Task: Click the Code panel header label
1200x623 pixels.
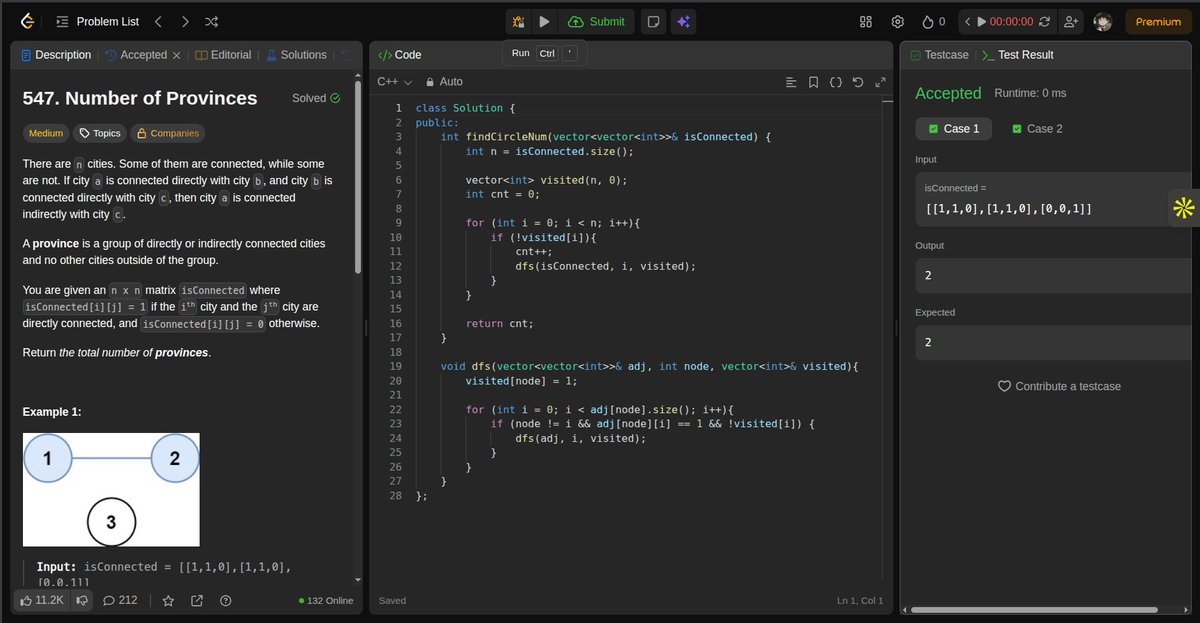Action: coord(400,55)
